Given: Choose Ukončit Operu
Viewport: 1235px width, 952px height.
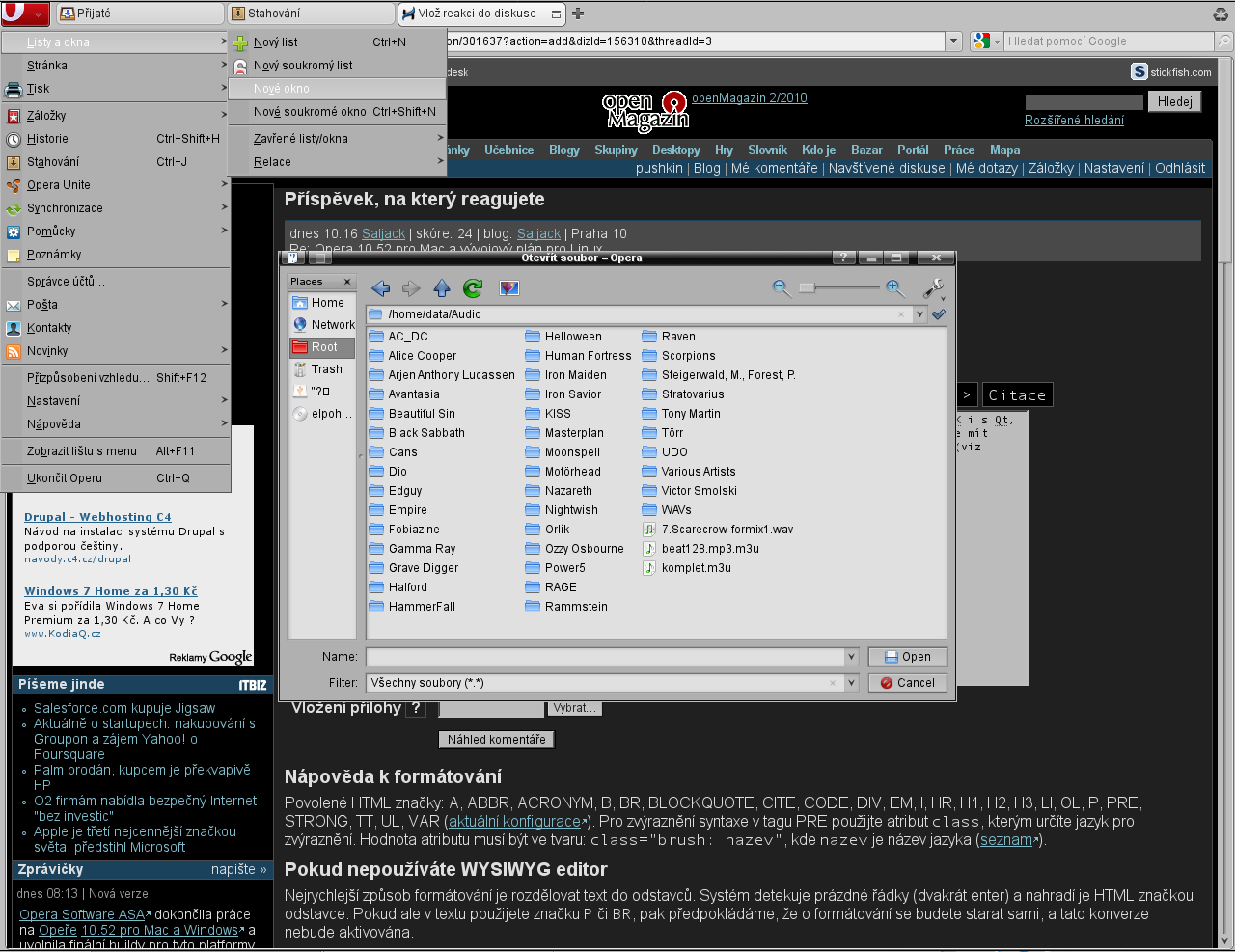Looking at the screenshot, I should coord(116,478).
